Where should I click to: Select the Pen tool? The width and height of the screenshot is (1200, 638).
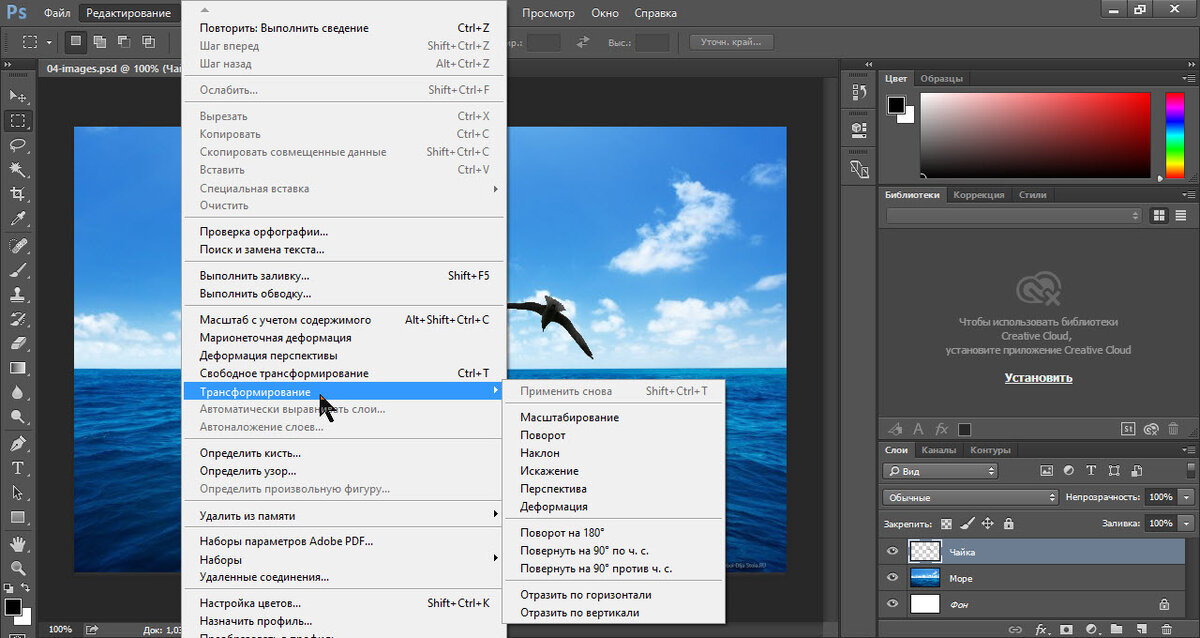pos(17,443)
